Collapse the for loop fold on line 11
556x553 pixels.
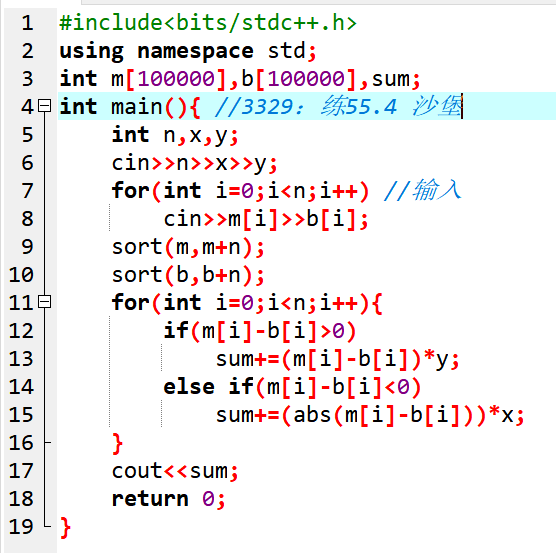tap(44, 302)
